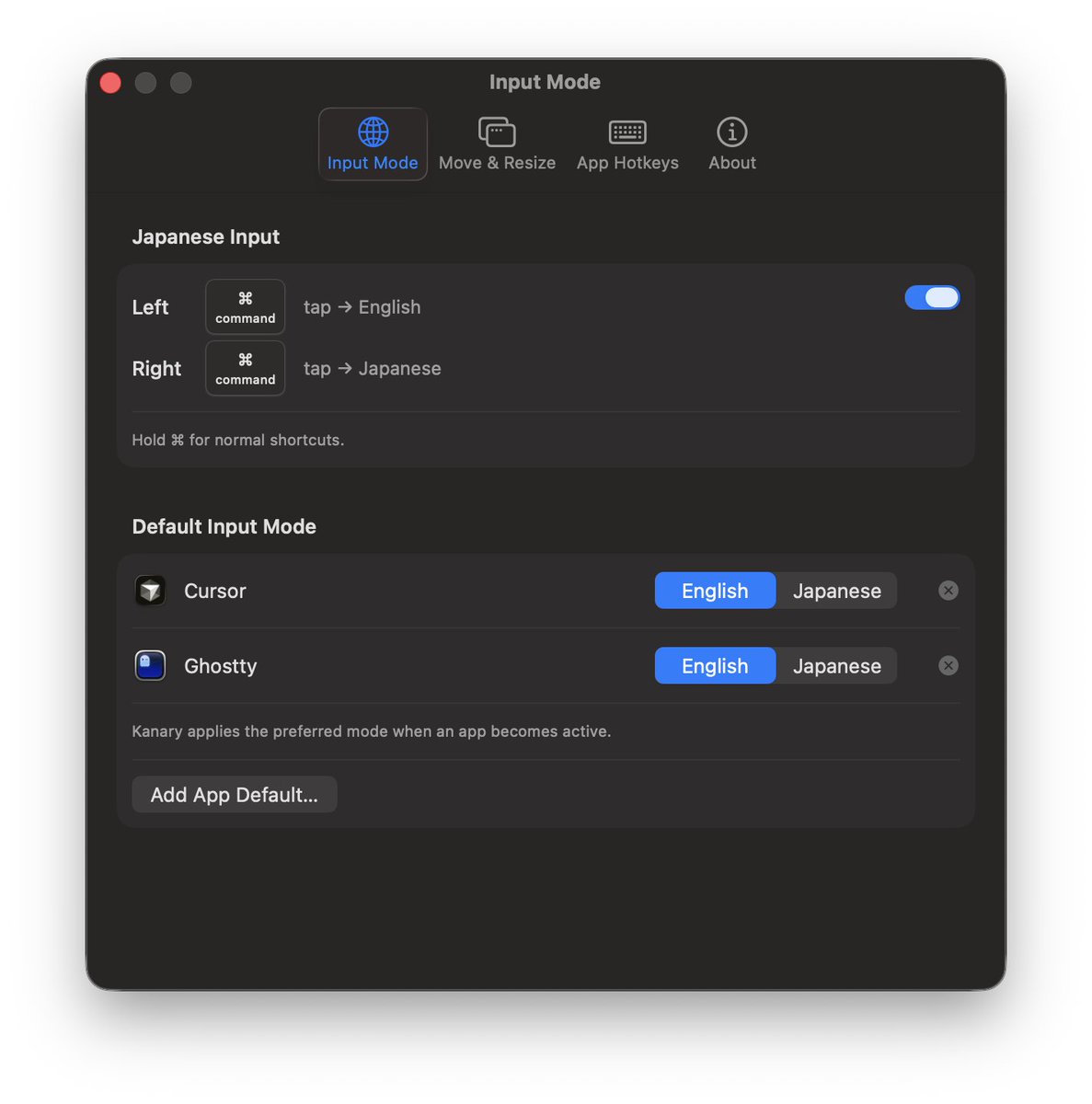Click the 'Hold ⌘ for normal shortcuts.' note
Viewport: 1092px width, 1104px height.
coord(238,440)
